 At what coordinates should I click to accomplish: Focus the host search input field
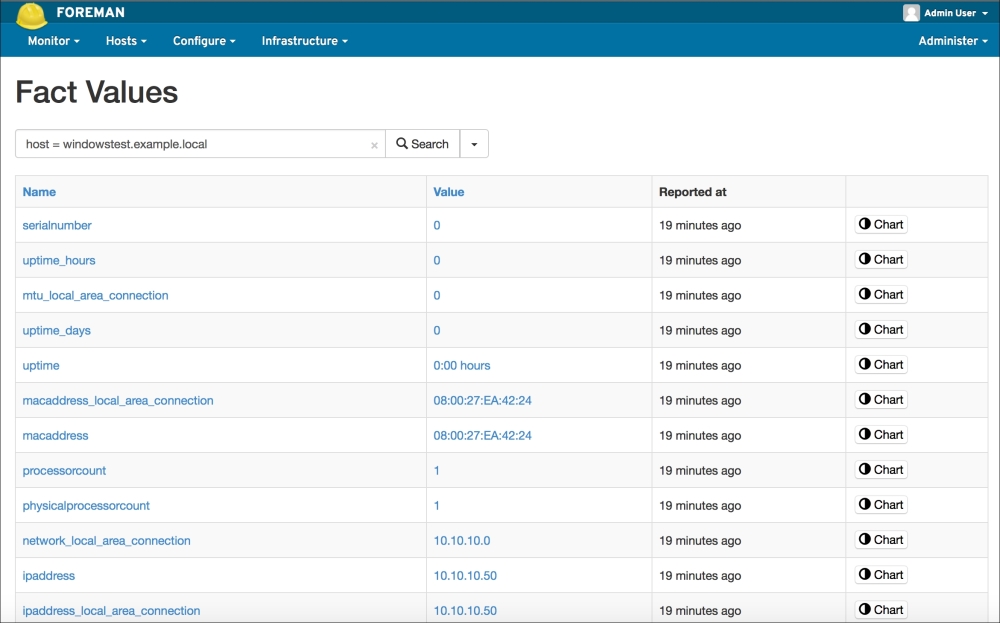point(195,144)
